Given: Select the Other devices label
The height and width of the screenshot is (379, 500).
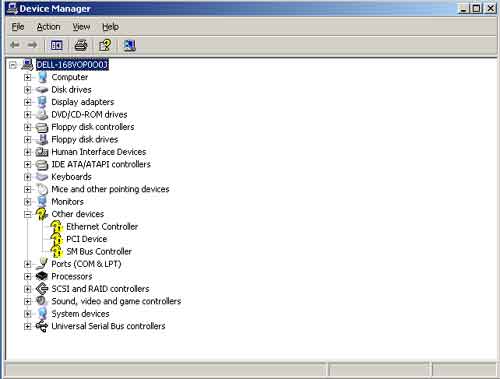Looking at the screenshot, I should (78, 214).
